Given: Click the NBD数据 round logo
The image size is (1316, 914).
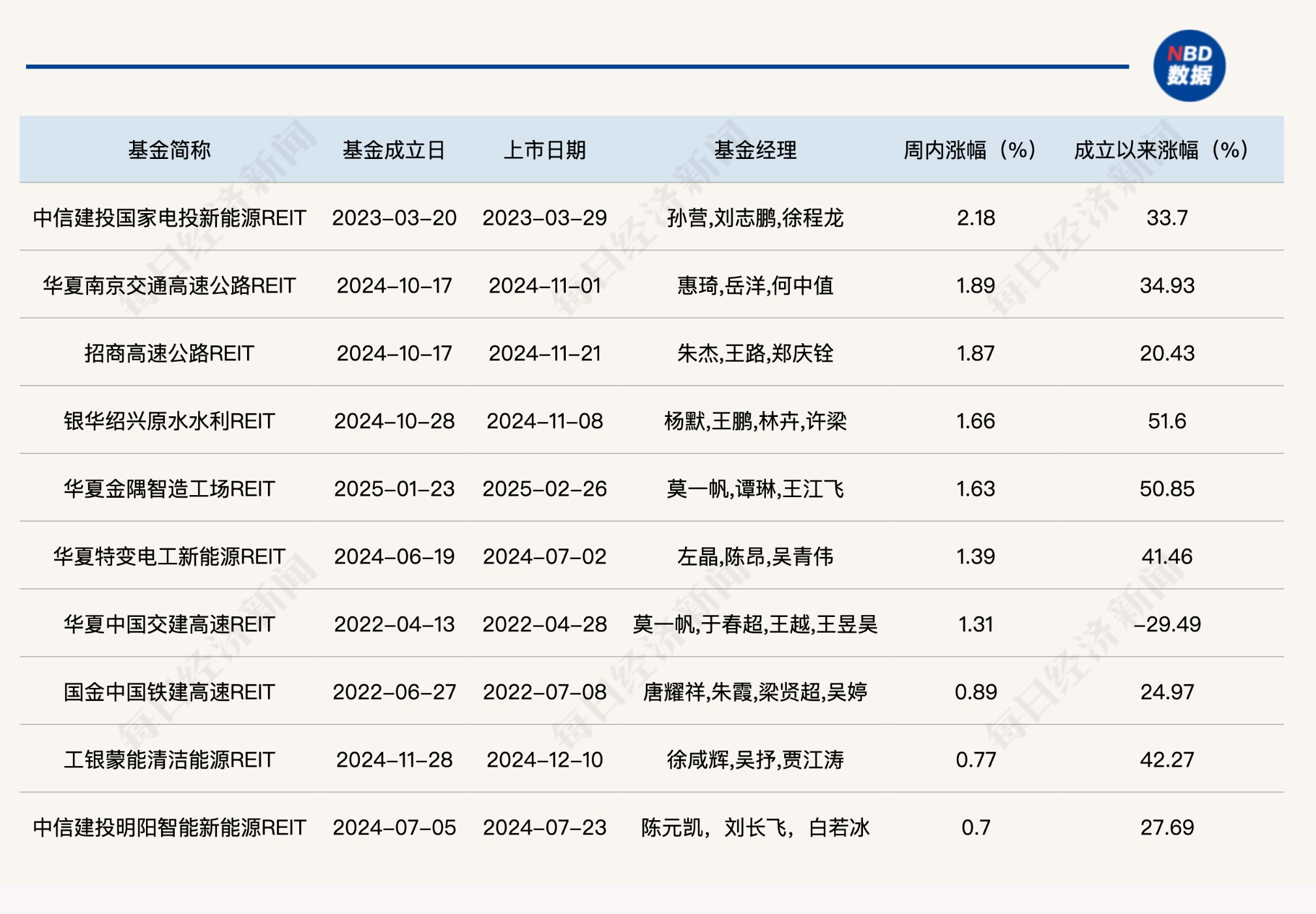Looking at the screenshot, I should pyautogui.click(x=1189, y=66).
